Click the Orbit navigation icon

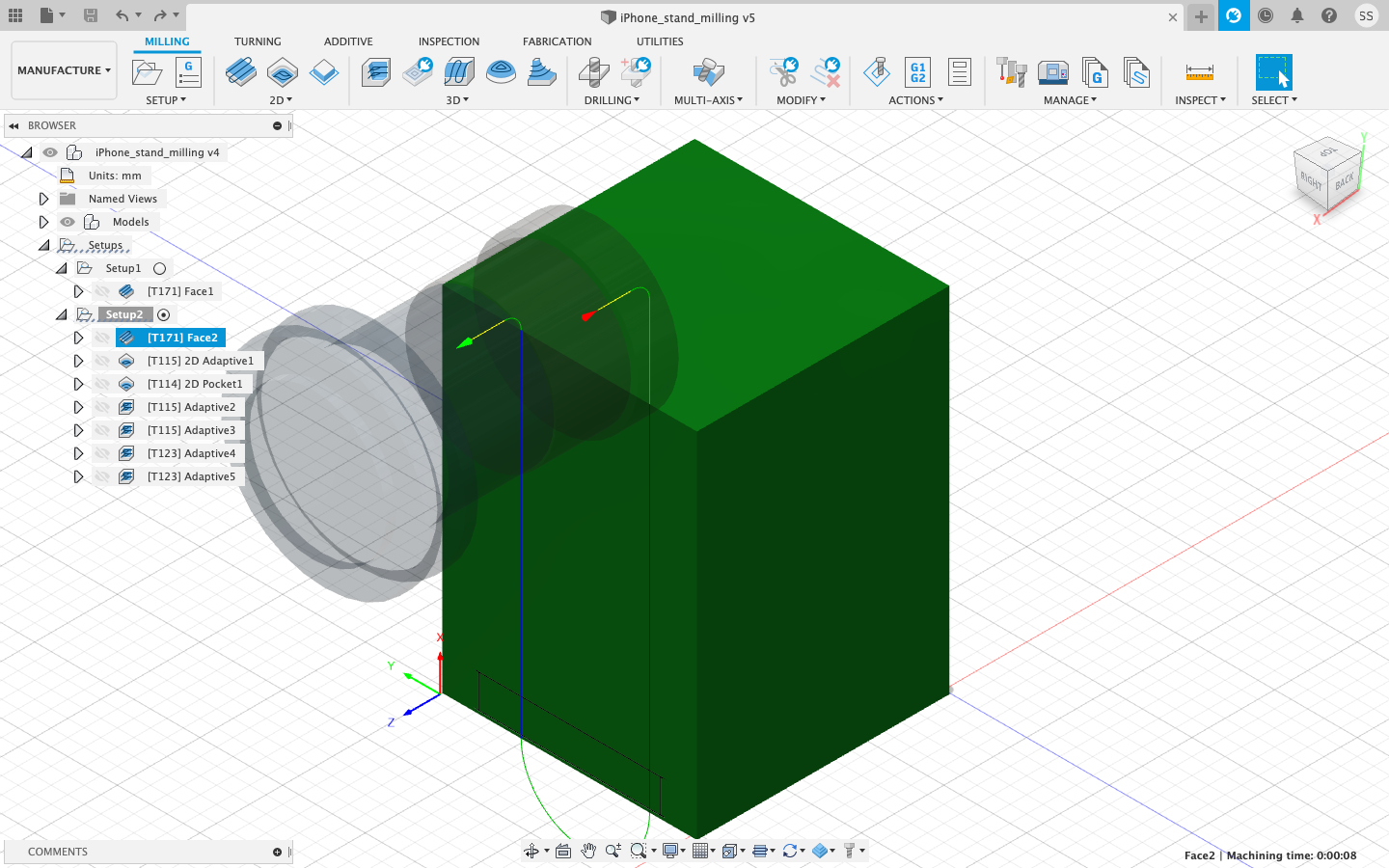tap(531, 851)
